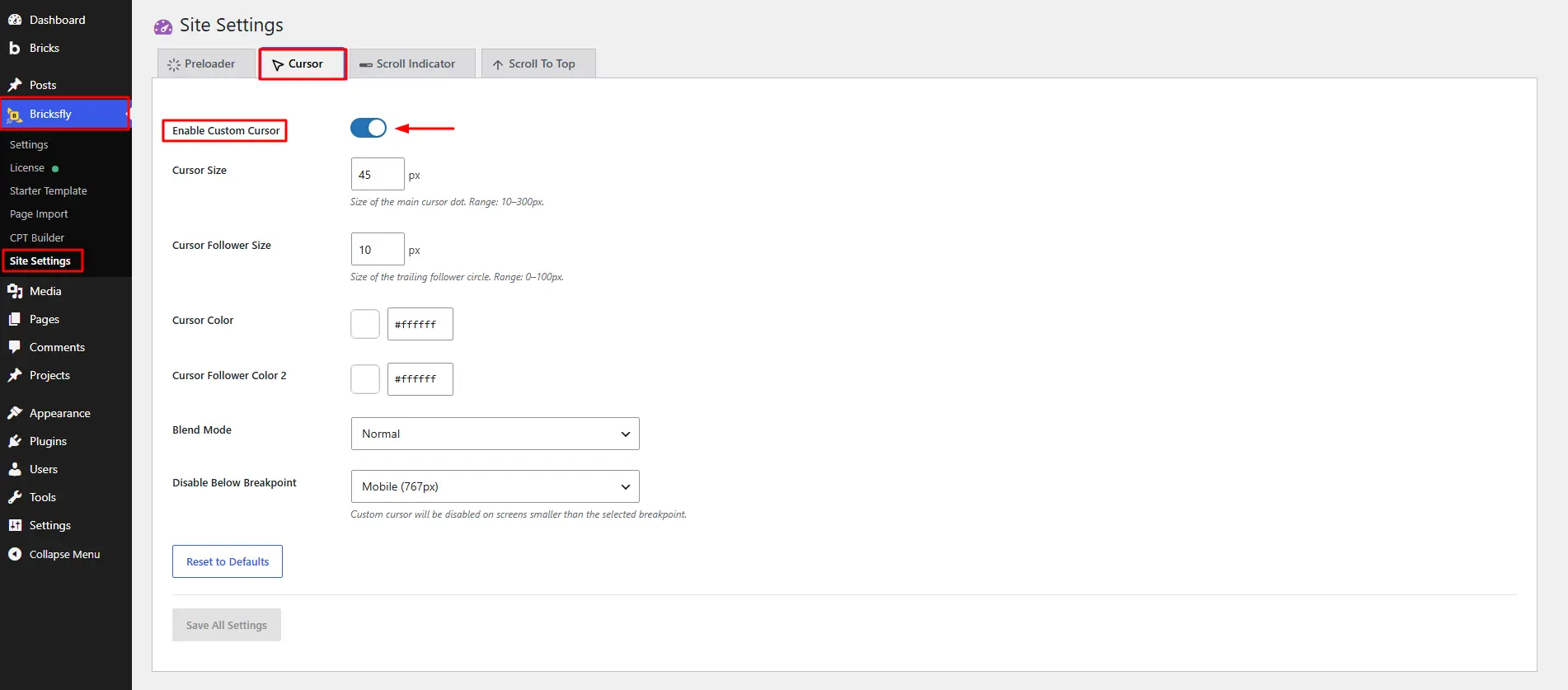Select the Cursor tab
Viewport: 1568px width, 690px height.
pos(303,63)
